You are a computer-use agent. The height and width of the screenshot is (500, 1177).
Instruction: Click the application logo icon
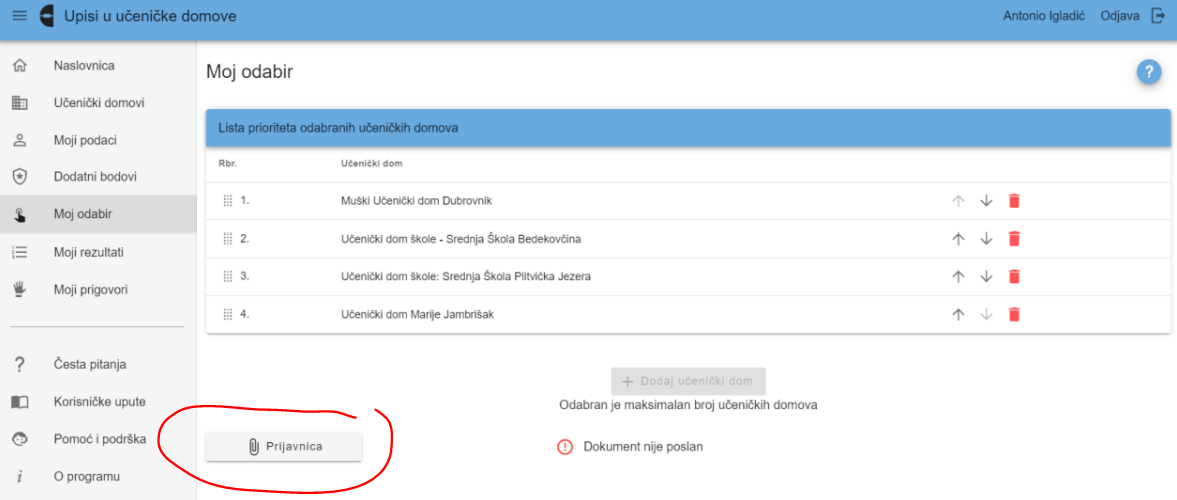[47, 16]
